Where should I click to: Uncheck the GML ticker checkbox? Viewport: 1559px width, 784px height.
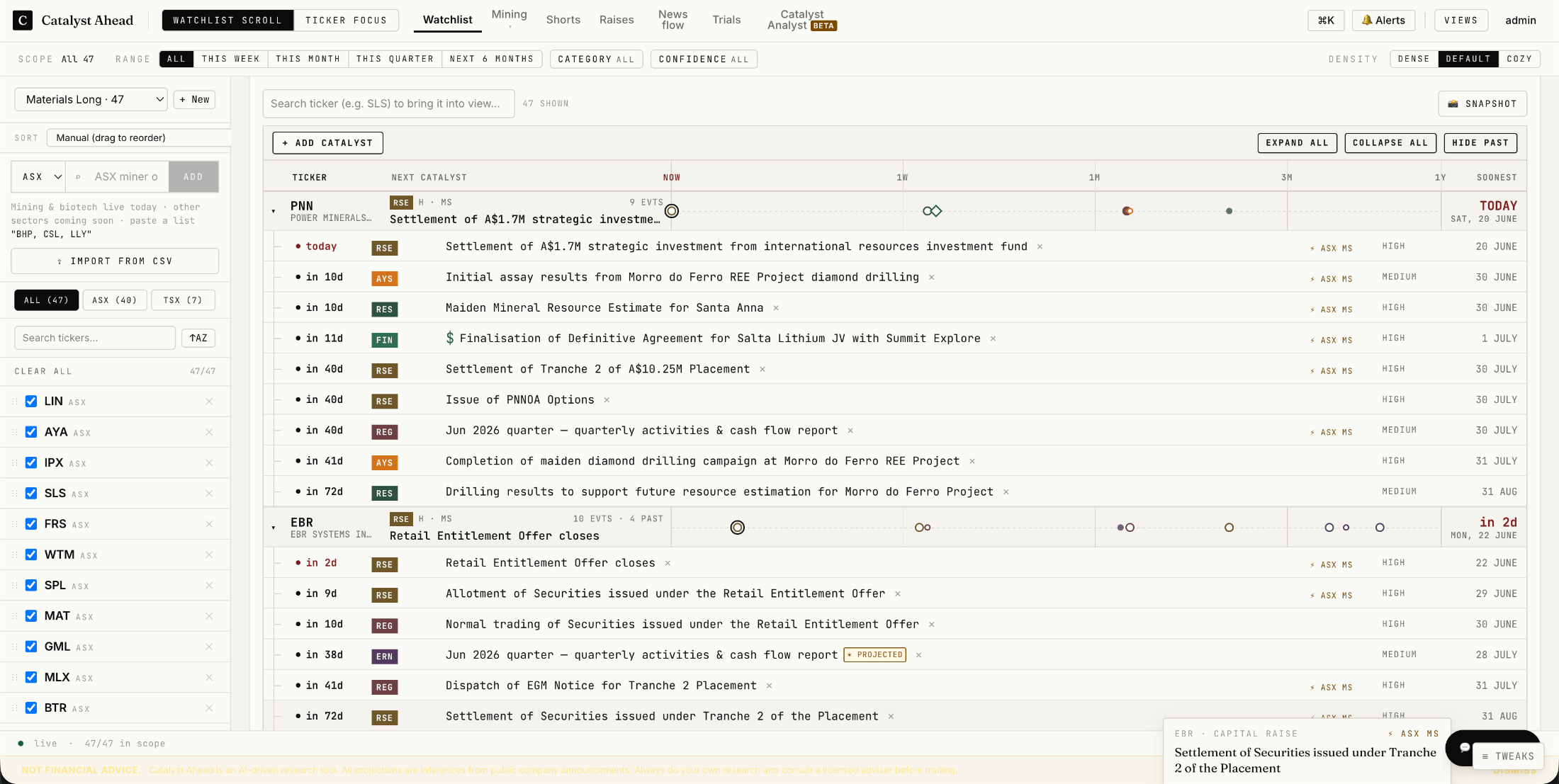click(x=31, y=647)
